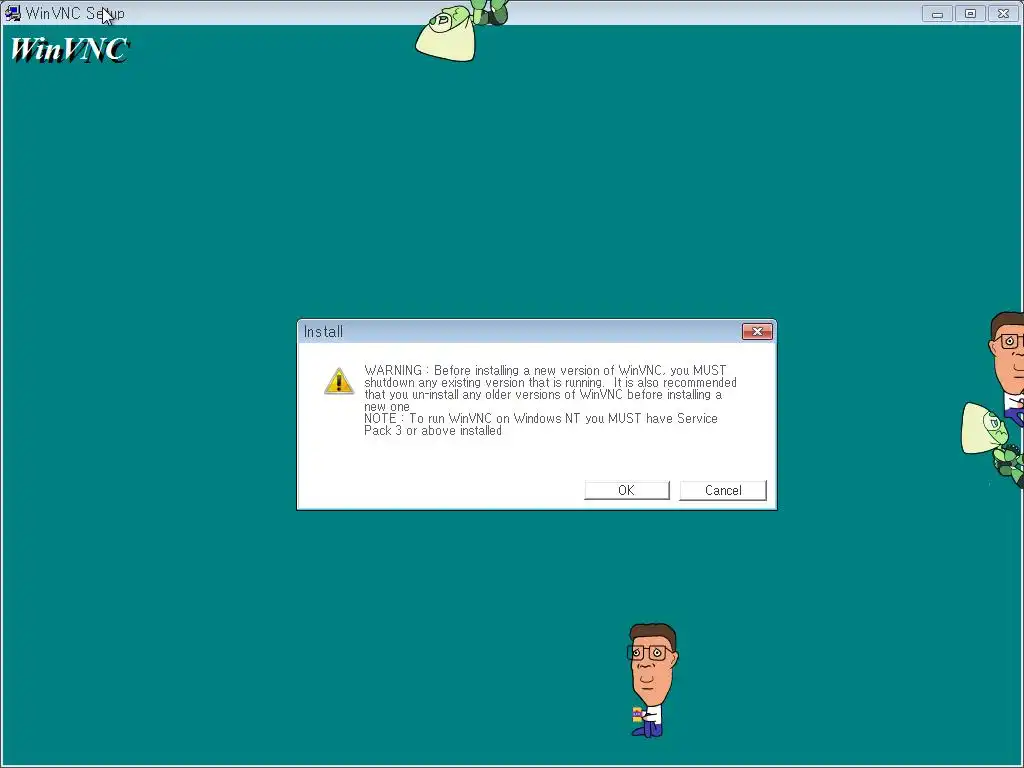Cancel the WinVNC install warning
This screenshot has width=1024, height=768.
722,490
